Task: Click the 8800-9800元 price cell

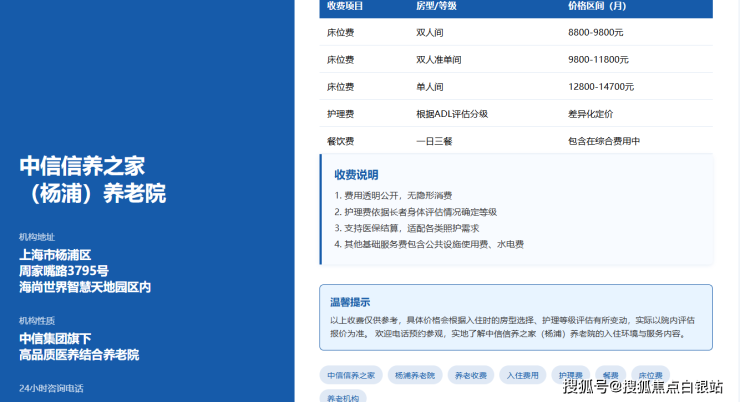Action: tap(596, 33)
